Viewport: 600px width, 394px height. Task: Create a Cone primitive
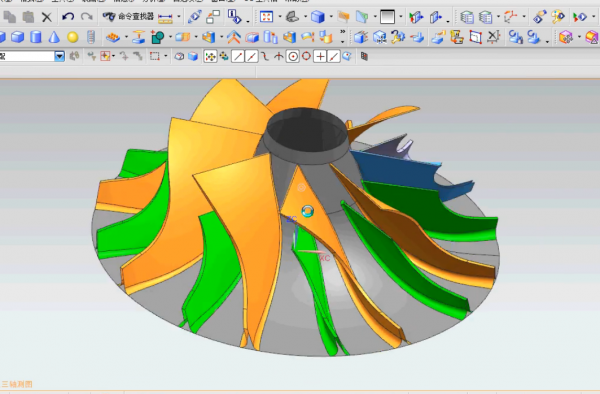click(x=54, y=37)
